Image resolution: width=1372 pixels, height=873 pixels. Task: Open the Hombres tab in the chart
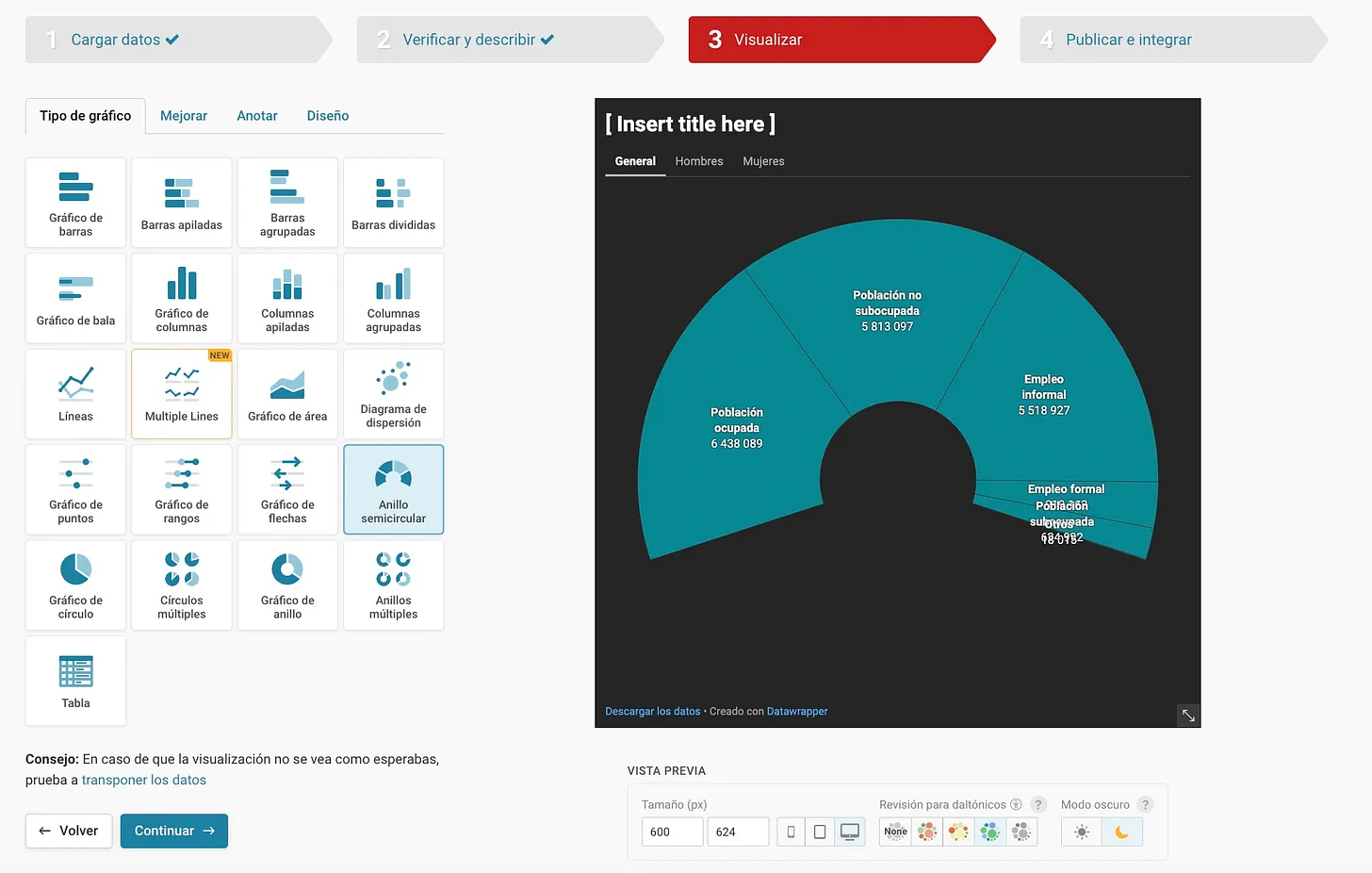[698, 161]
